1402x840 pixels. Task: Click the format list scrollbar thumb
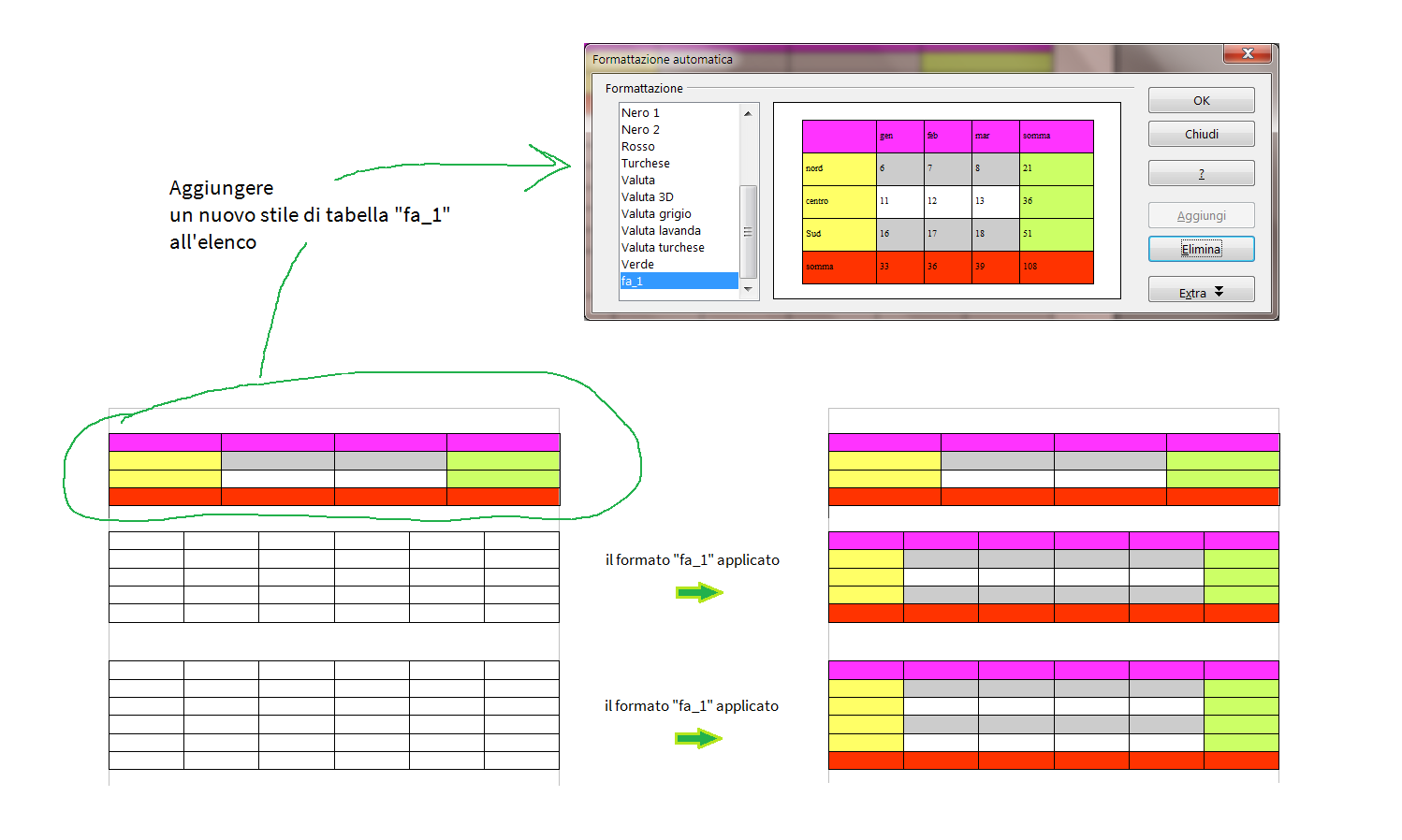click(748, 231)
